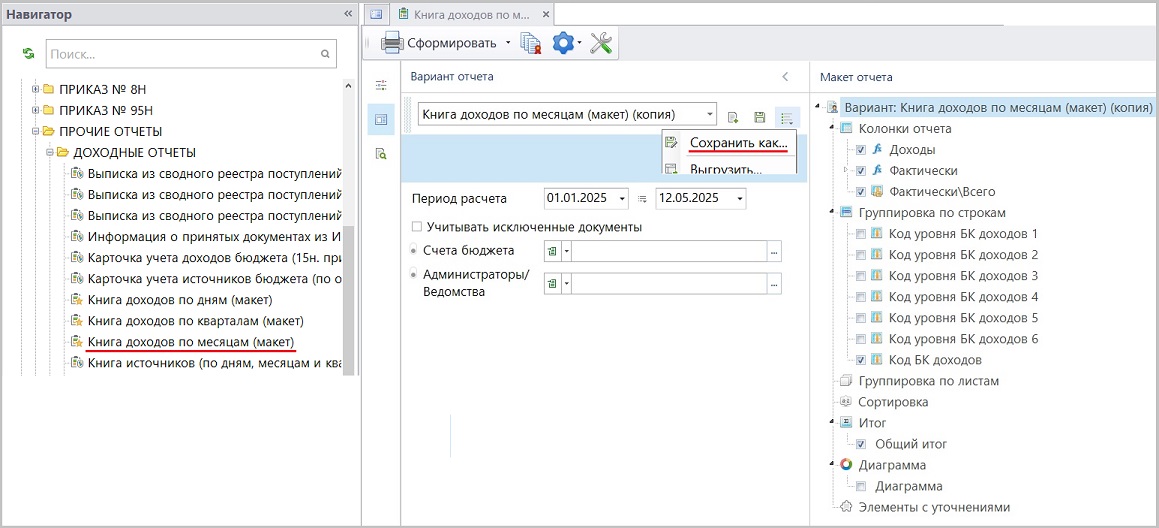This screenshot has height=528, width=1159.
Task: Click the signed documents copy toolbar icon
Action: coord(531,44)
